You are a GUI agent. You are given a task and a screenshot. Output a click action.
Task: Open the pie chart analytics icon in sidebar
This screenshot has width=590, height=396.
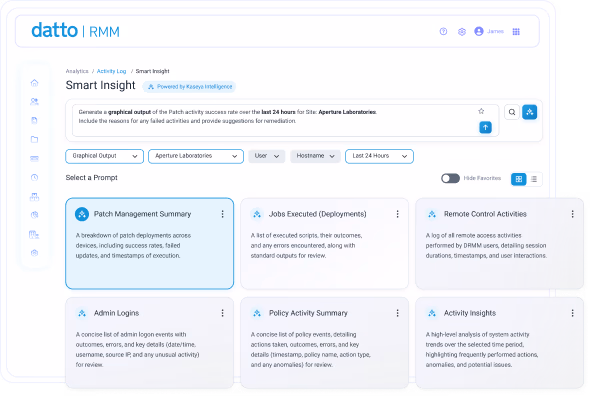click(x=34, y=215)
